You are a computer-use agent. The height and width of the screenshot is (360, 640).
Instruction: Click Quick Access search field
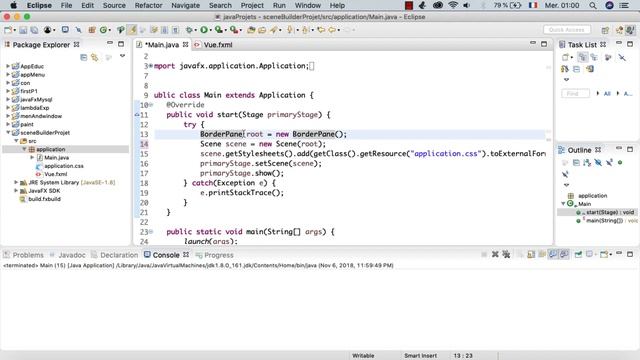pyautogui.click(x=567, y=30)
